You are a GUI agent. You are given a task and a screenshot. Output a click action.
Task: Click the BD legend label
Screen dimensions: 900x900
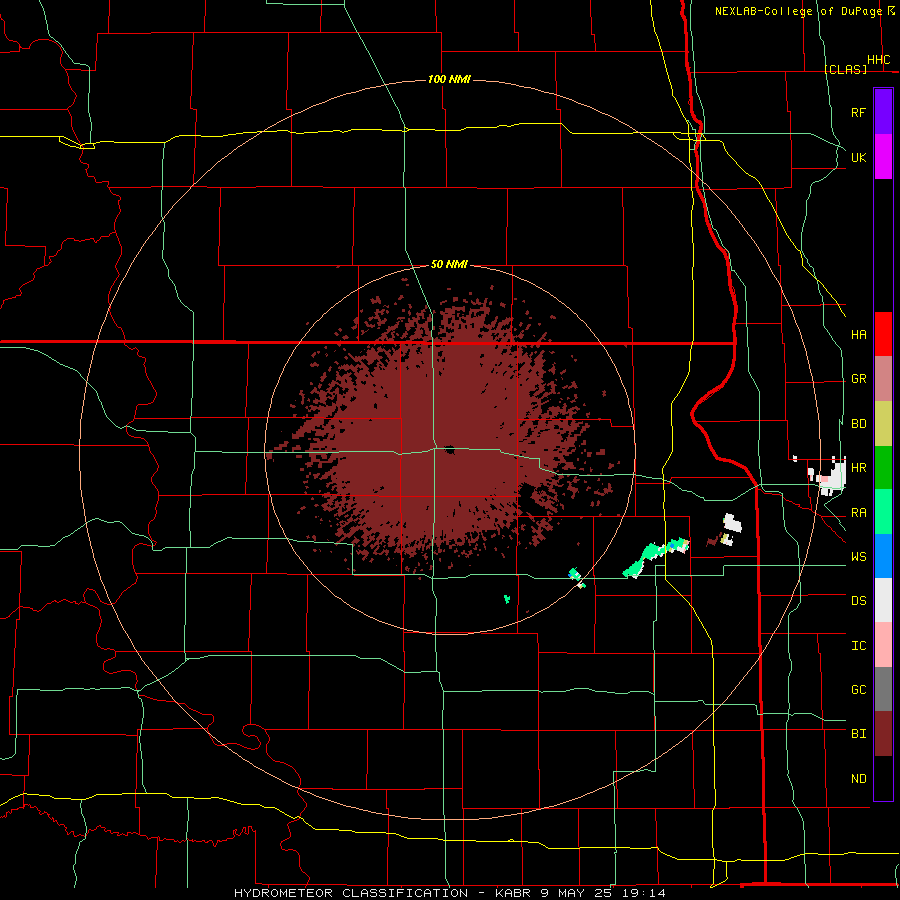[x=858, y=424]
